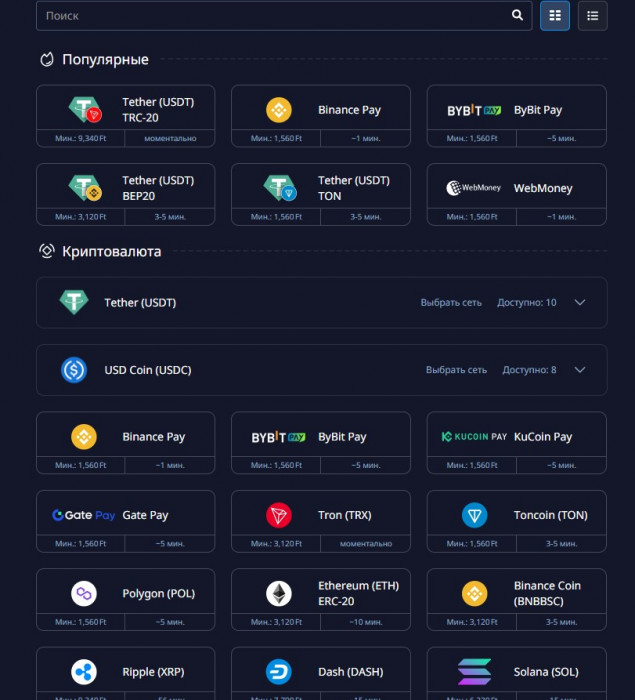This screenshot has width=635, height=700.
Task: Click ~1 мин. under WebMoney
Action: coord(561,217)
